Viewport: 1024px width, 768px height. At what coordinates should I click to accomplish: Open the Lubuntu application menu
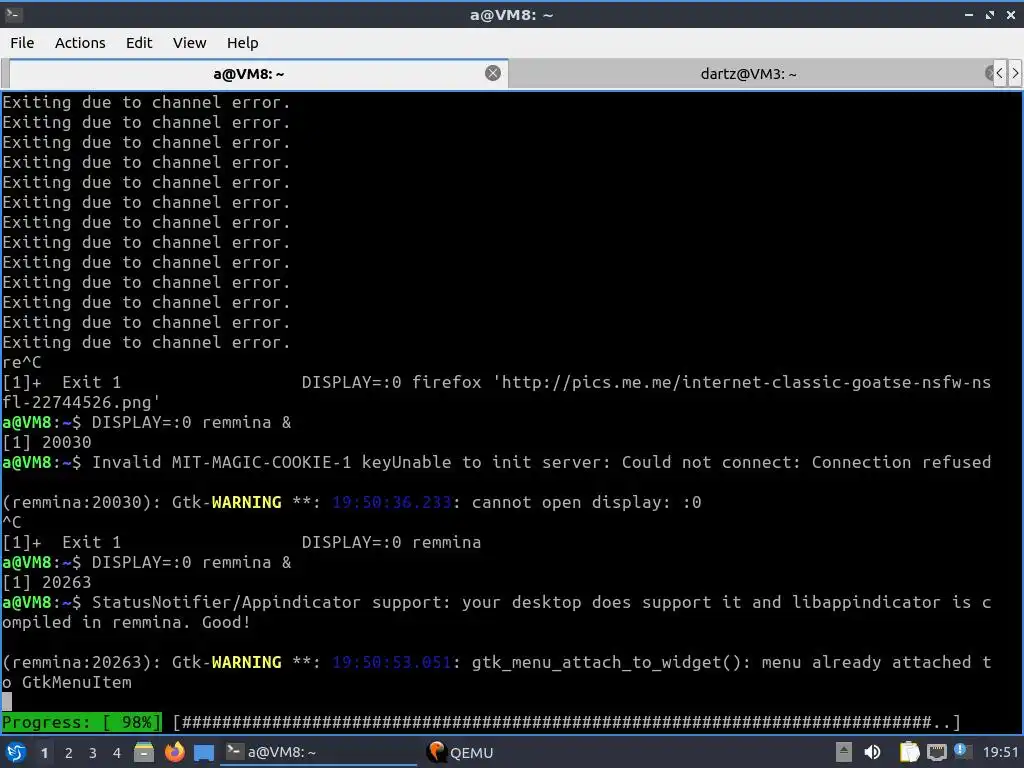(x=16, y=752)
